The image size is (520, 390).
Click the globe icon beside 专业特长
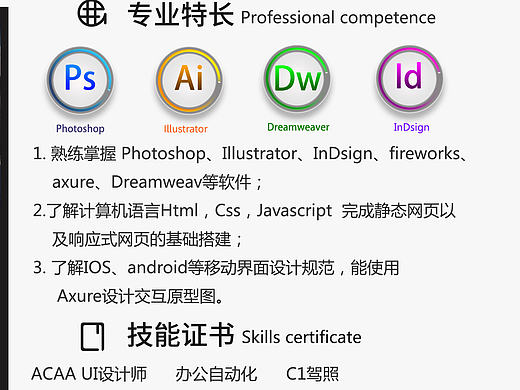(92, 14)
